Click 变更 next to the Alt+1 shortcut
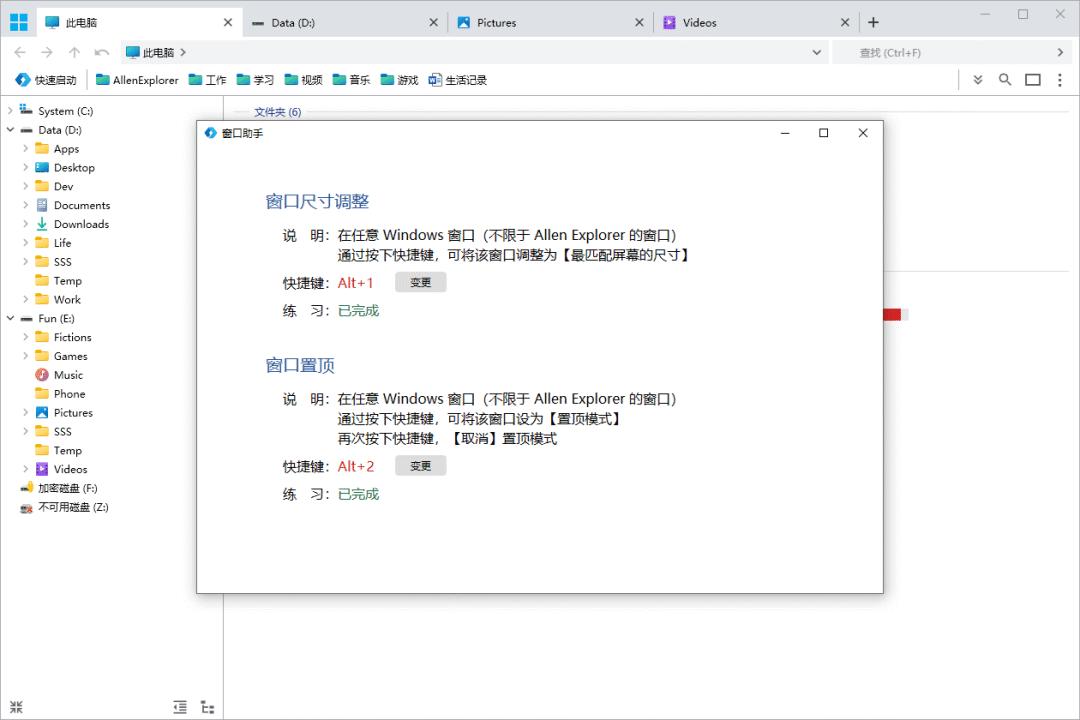This screenshot has height=720, width=1080. 420,282
